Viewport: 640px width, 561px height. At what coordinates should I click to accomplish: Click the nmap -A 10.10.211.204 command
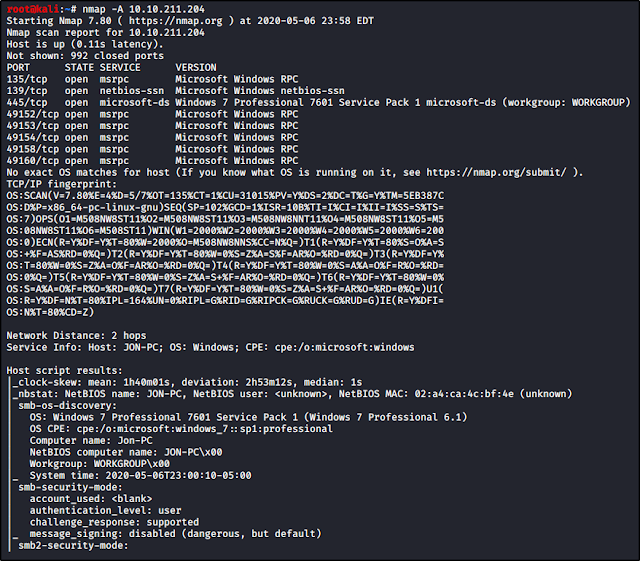tap(144, 9)
